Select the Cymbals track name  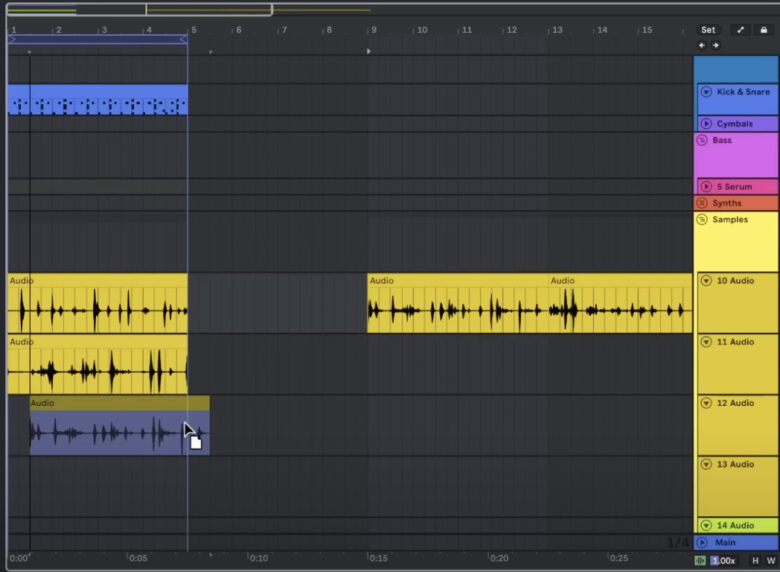[735, 124]
